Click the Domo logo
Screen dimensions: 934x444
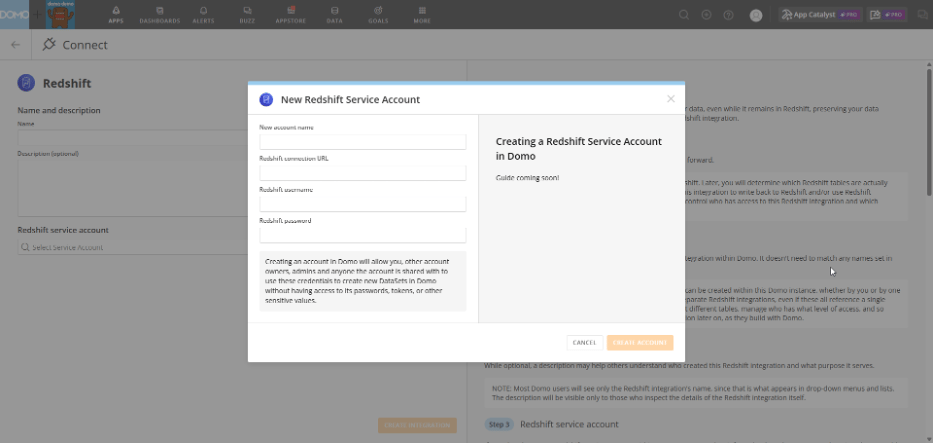pos(15,14)
